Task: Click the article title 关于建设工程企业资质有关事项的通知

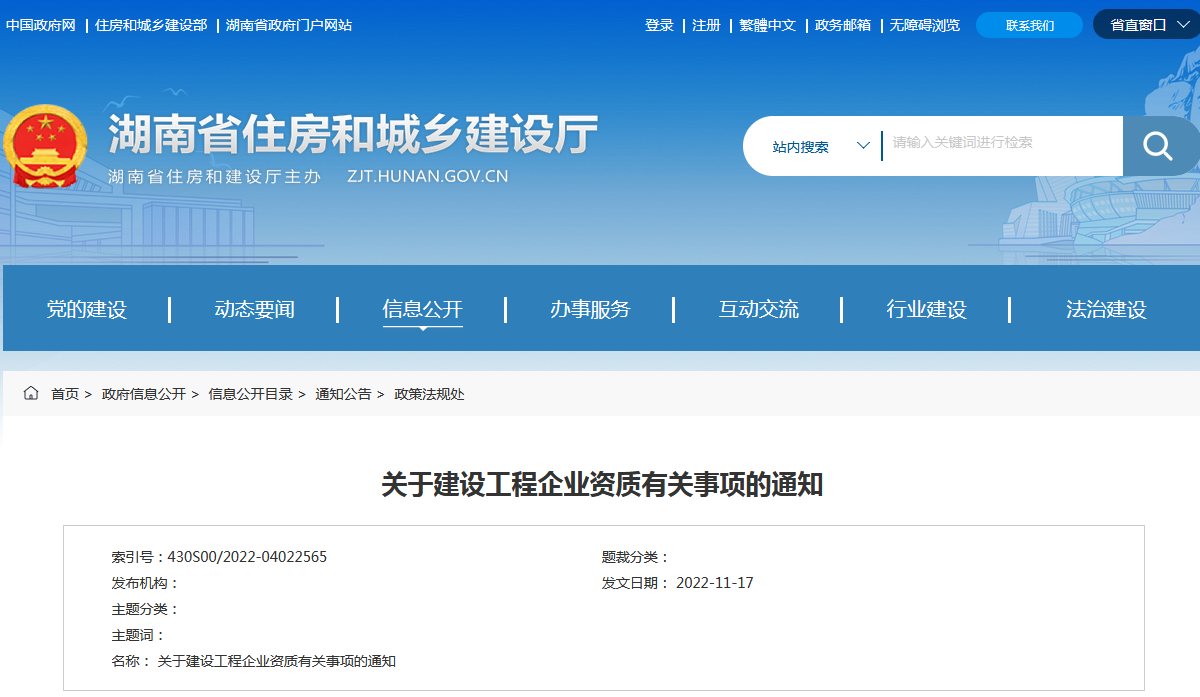Action: [602, 485]
